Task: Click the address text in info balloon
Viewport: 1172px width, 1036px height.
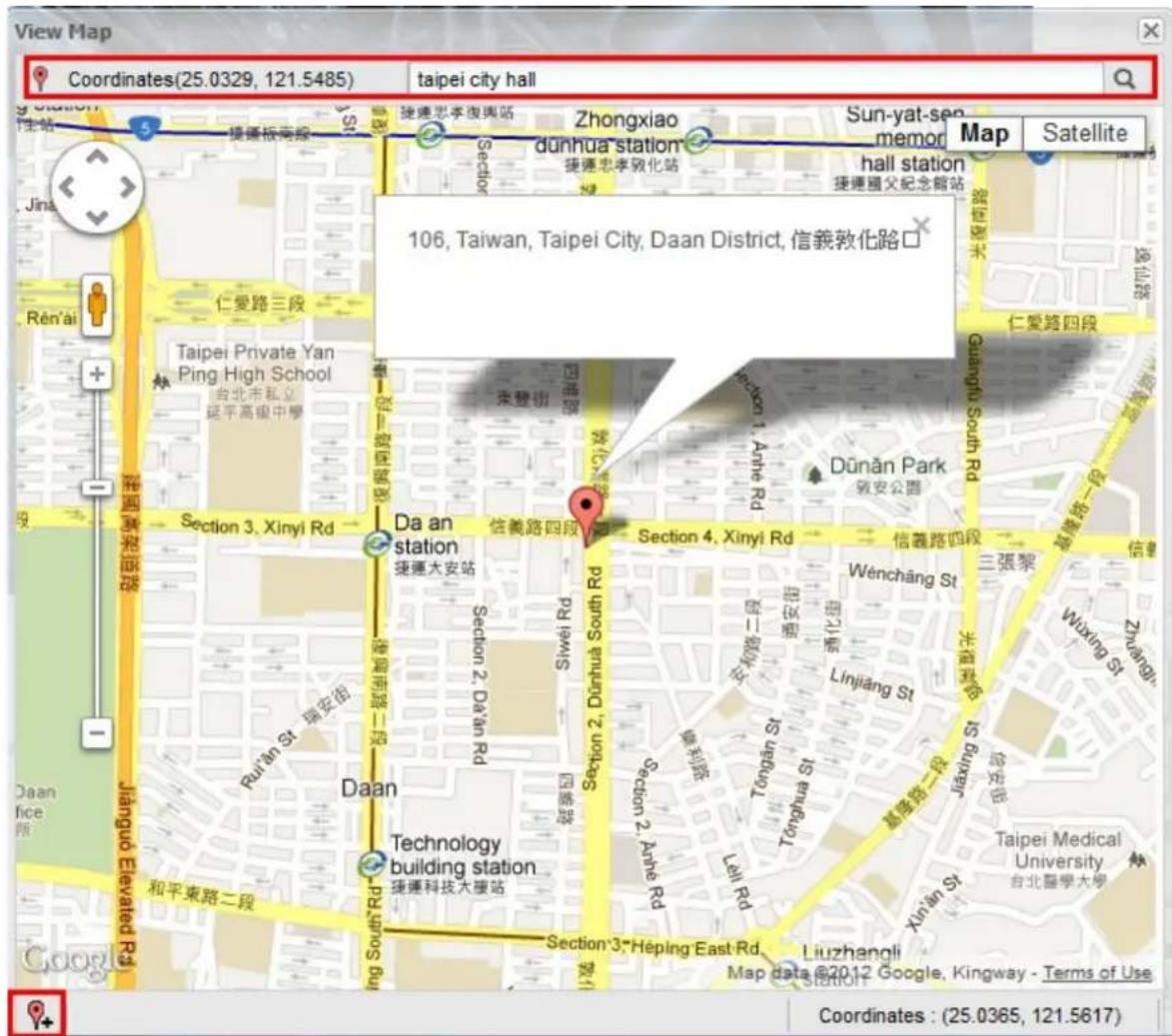Action: (663, 240)
